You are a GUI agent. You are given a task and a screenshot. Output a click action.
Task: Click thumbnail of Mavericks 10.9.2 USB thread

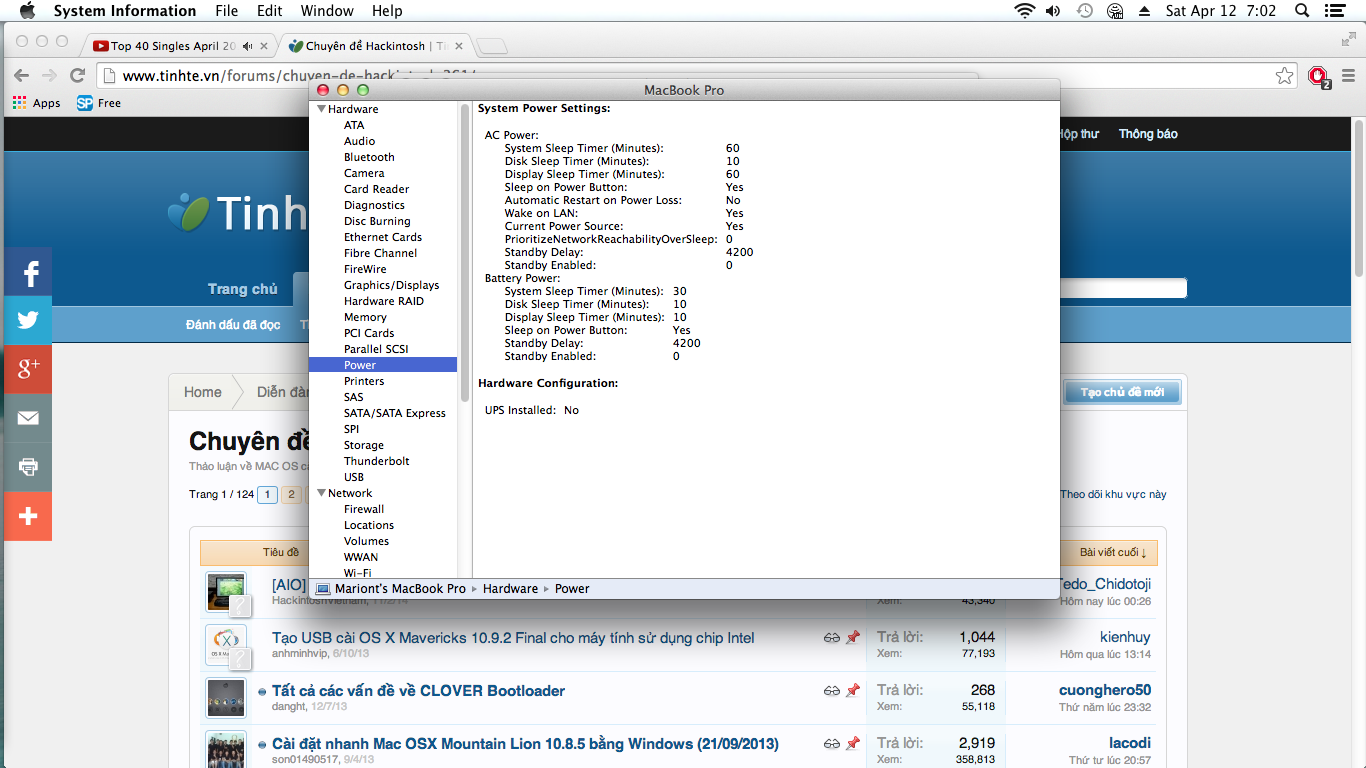(226, 644)
